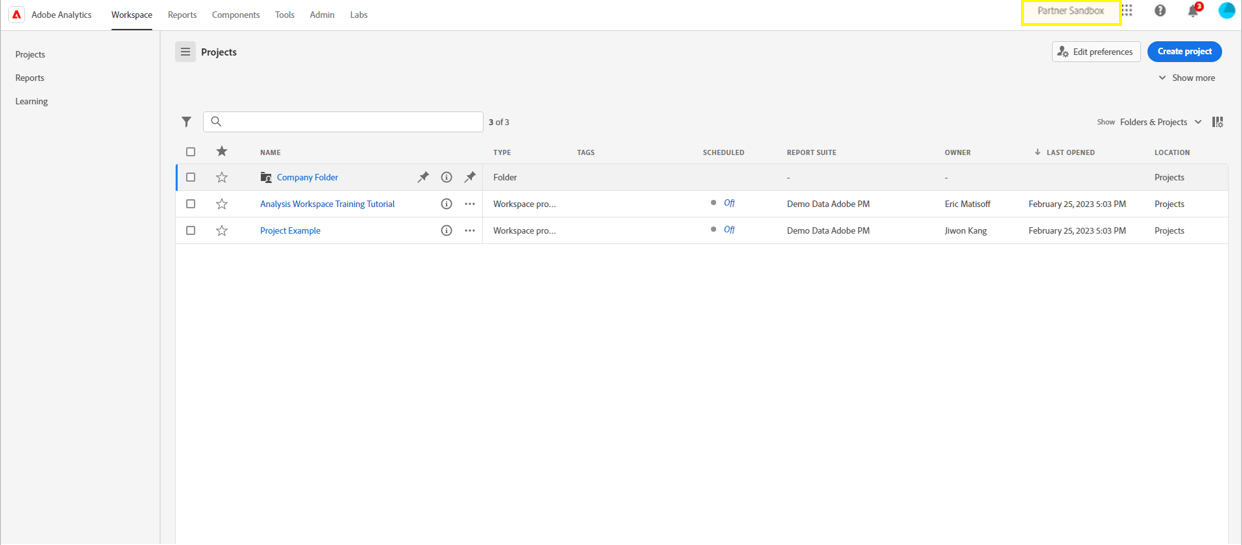Image resolution: width=1242 pixels, height=545 pixels.
Task: Sort by the Report Suite column header
Action: coord(811,152)
